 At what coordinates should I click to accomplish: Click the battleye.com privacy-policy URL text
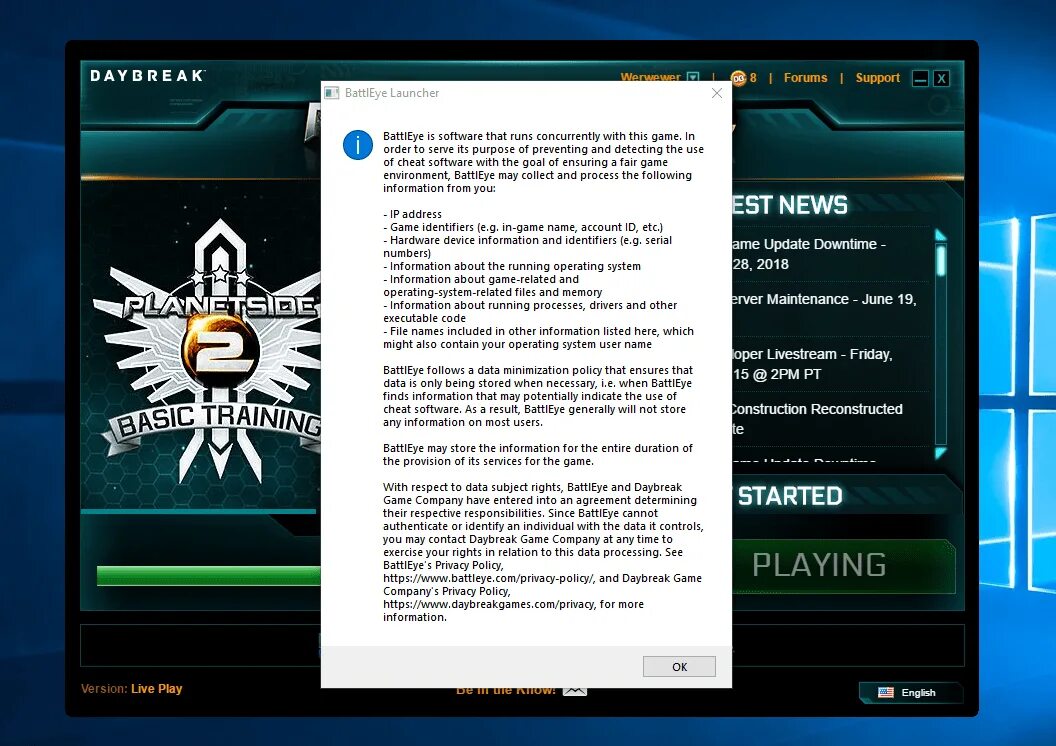pos(488,578)
